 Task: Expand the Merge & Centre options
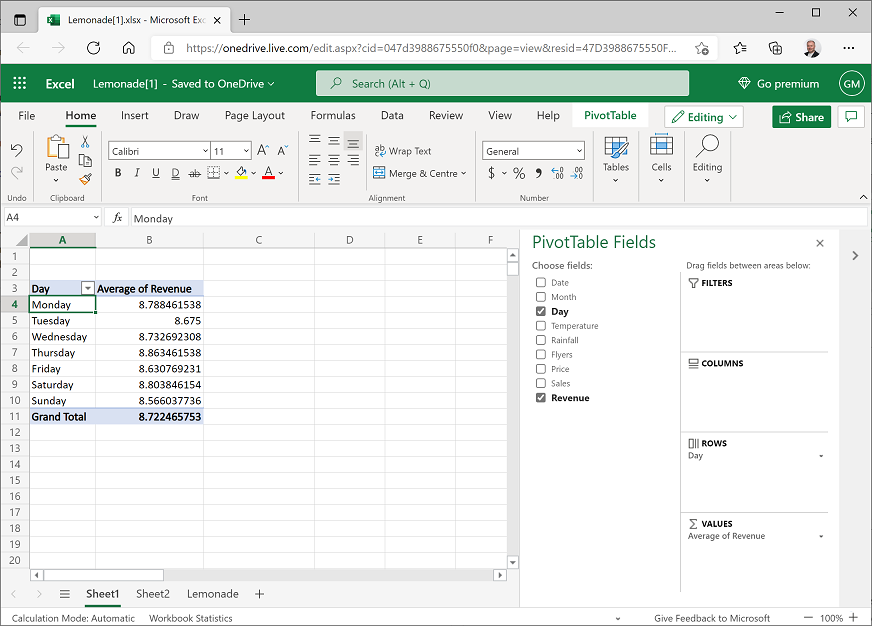461,173
